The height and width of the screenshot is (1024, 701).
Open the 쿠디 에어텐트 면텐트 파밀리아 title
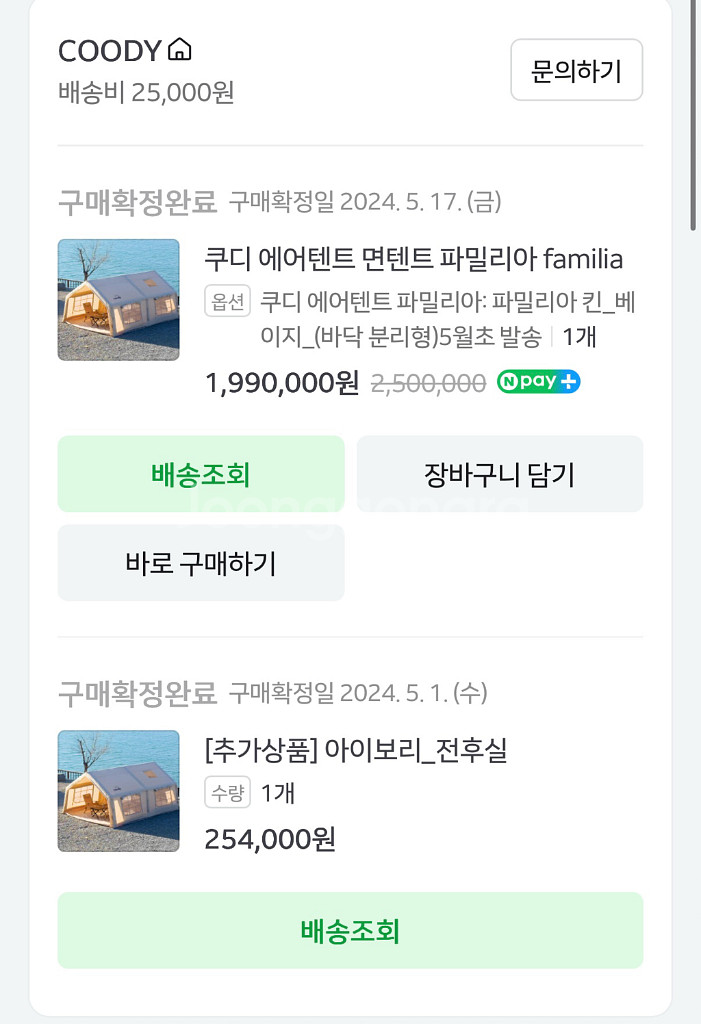coord(413,260)
